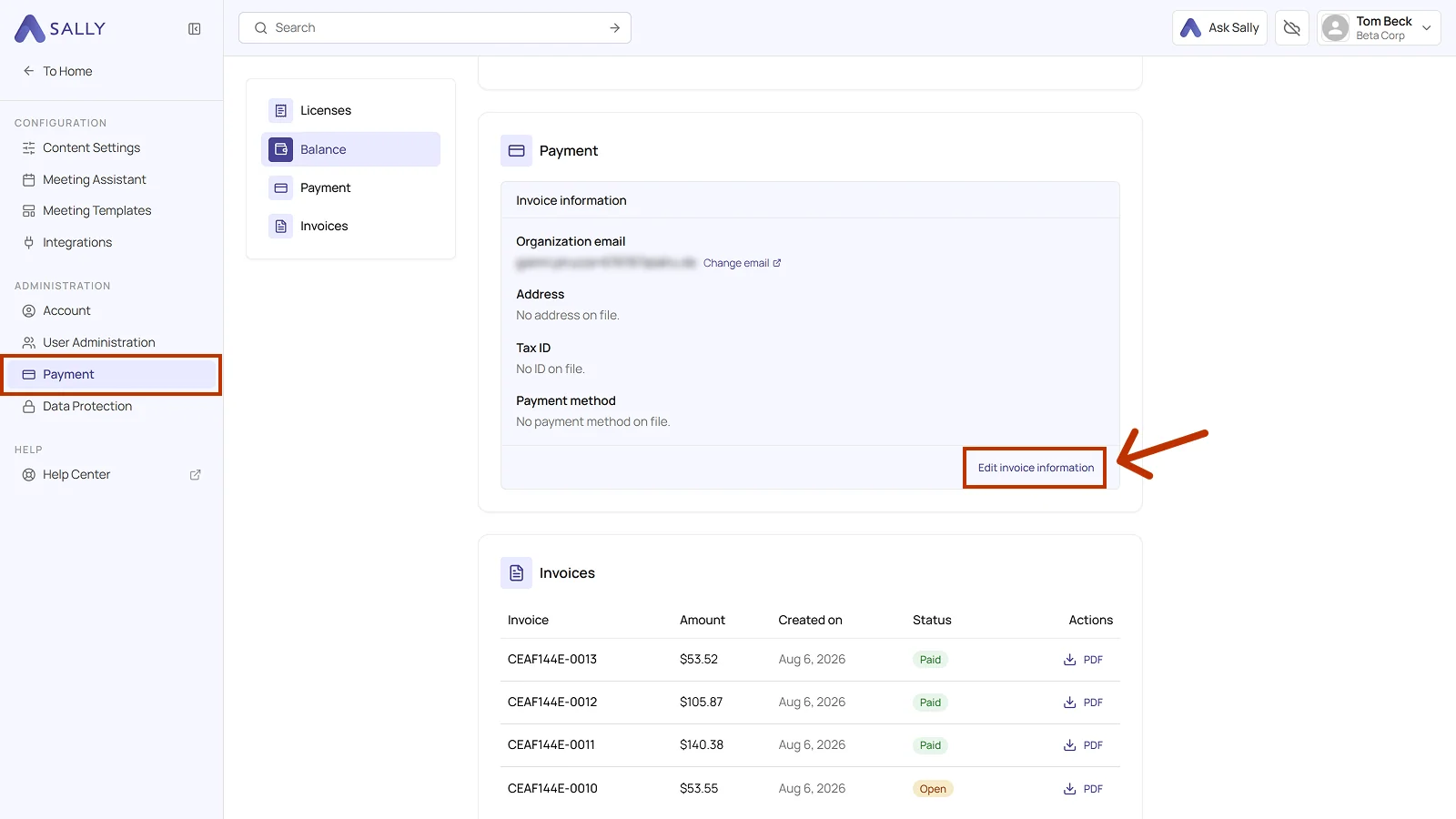The height and width of the screenshot is (819, 1456).
Task: Click Help Center external link icon
Action: 195,475
